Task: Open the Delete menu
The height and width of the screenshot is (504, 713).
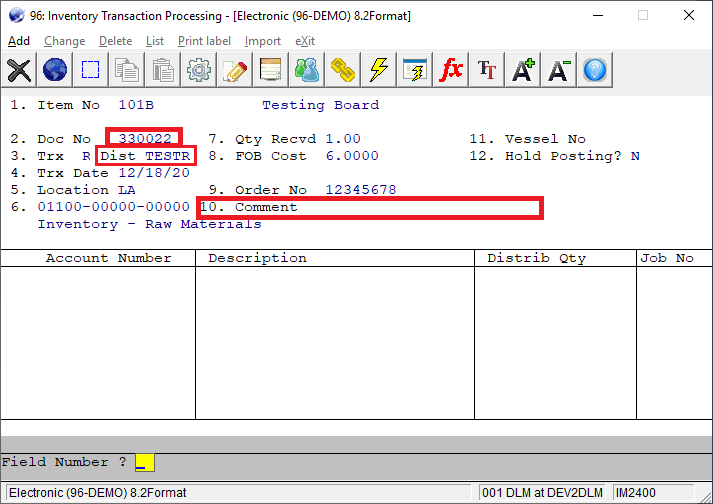Action: [x=115, y=41]
